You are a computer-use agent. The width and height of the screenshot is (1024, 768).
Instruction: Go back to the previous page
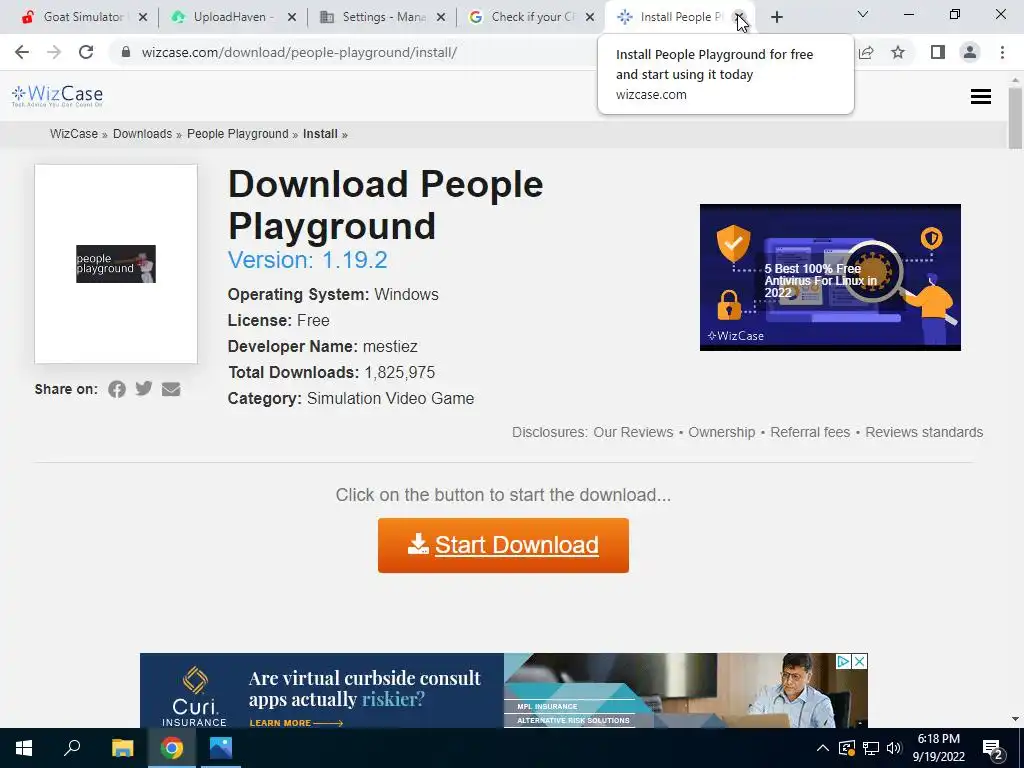coord(22,52)
